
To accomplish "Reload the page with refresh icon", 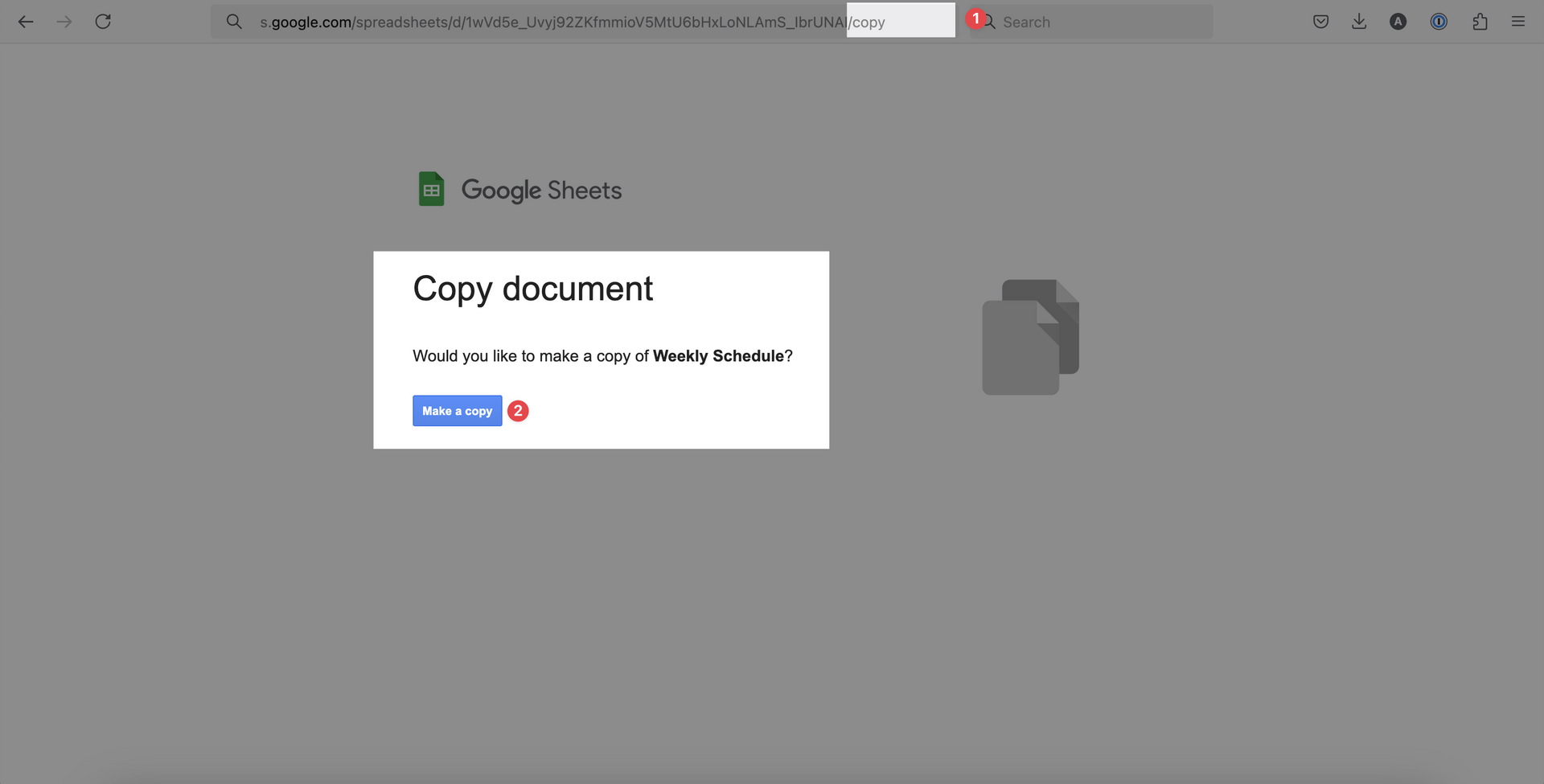I will (103, 22).
